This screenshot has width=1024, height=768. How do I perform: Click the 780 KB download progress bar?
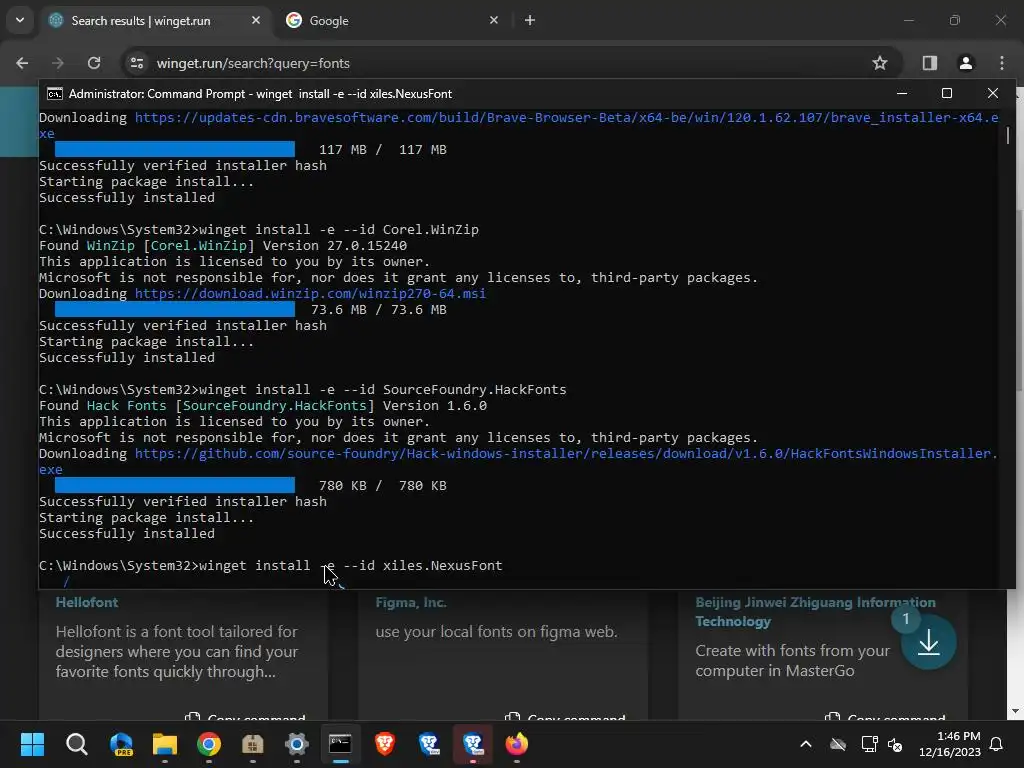click(174, 486)
